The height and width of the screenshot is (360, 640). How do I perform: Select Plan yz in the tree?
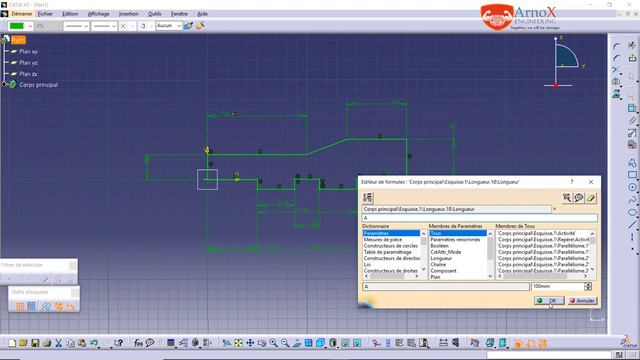pos(28,63)
